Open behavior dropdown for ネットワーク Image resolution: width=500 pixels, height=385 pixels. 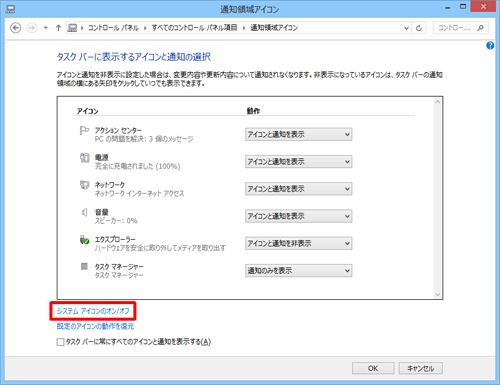pyautogui.click(x=298, y=189)
